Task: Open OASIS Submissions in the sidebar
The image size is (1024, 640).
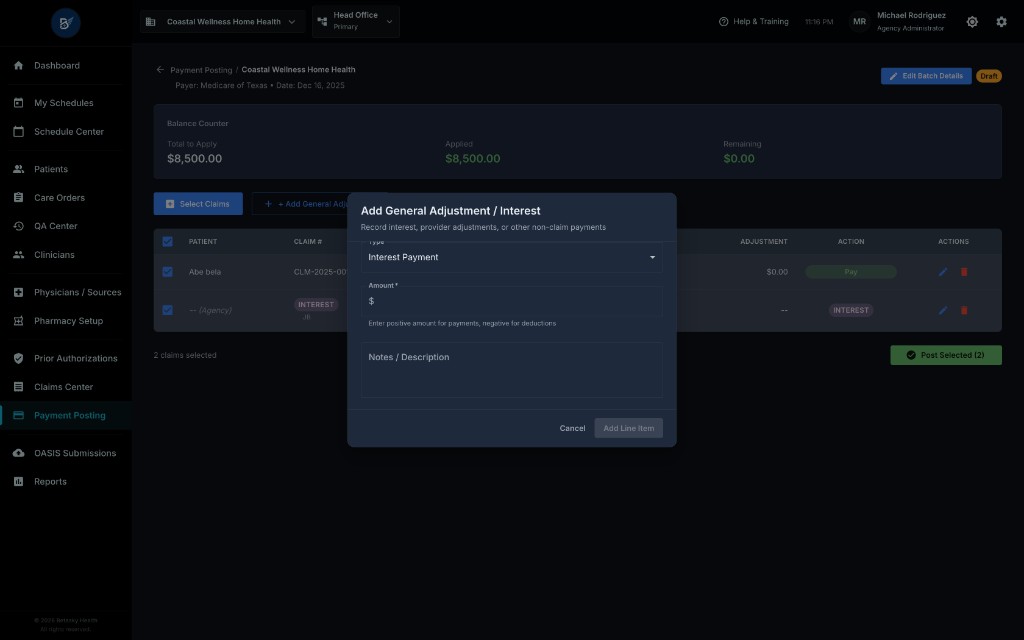Action: click(65, 453)
